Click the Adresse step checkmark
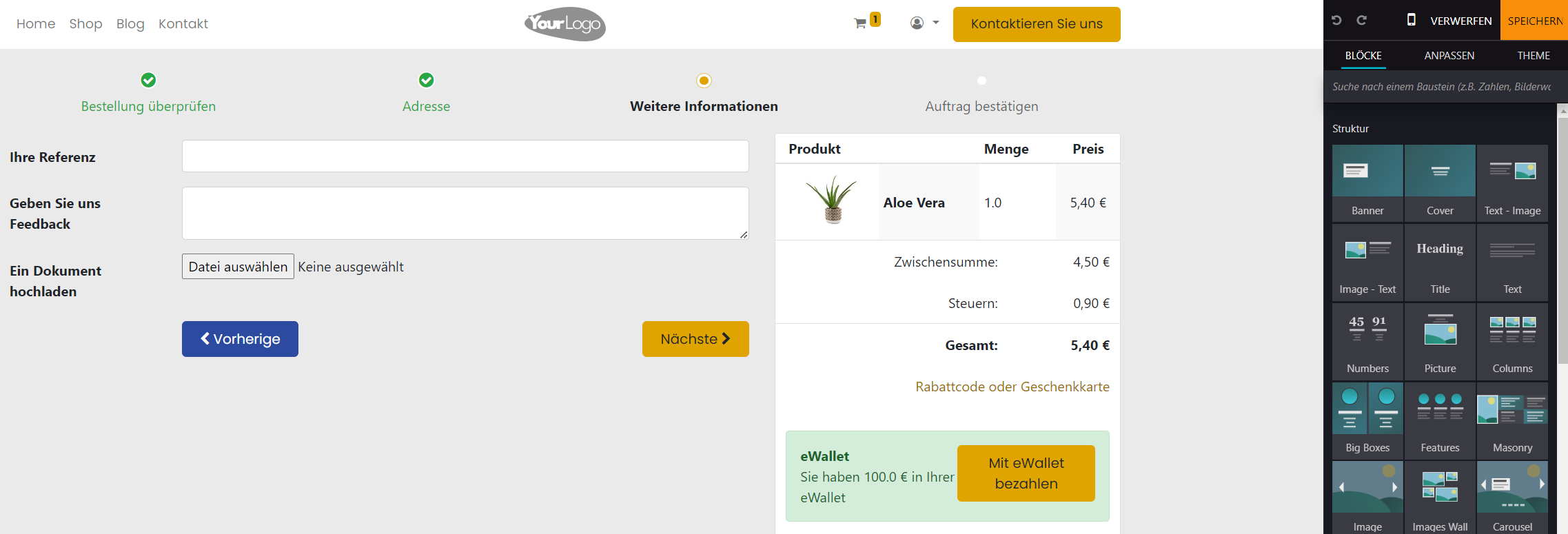 click(x=426, y=81)
